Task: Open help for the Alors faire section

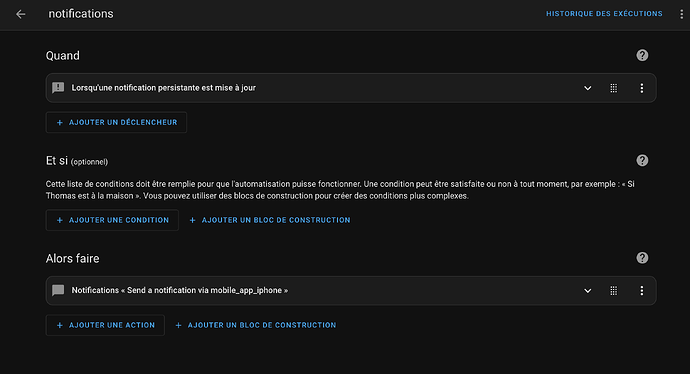Action: pyautogui.click(x=642, y=257)
